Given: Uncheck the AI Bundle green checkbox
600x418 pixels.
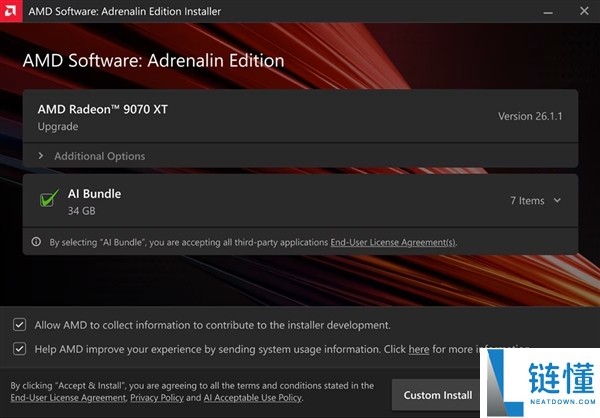Looking at the screenshot, I should click(x=48, y=200).
